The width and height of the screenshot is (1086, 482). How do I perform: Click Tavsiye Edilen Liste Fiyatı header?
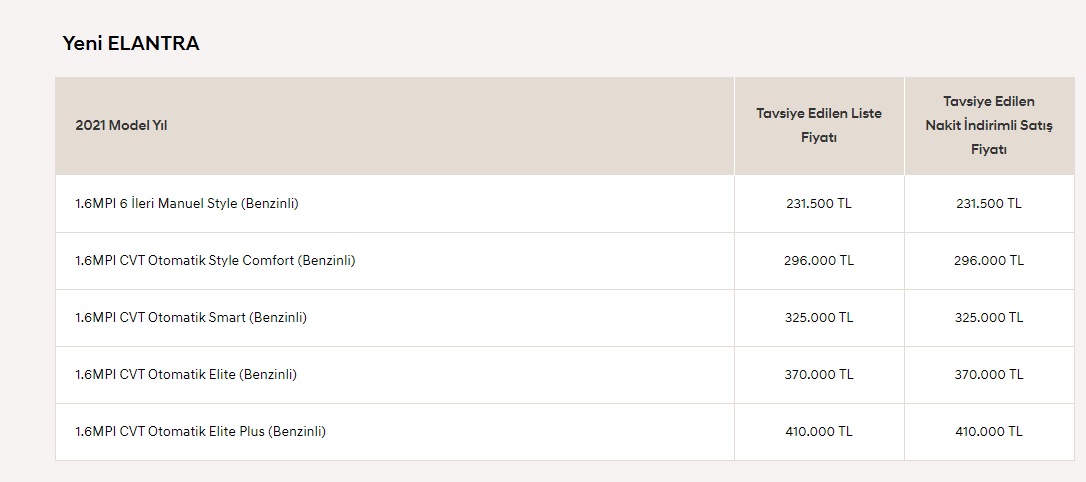tap(819, 125)
